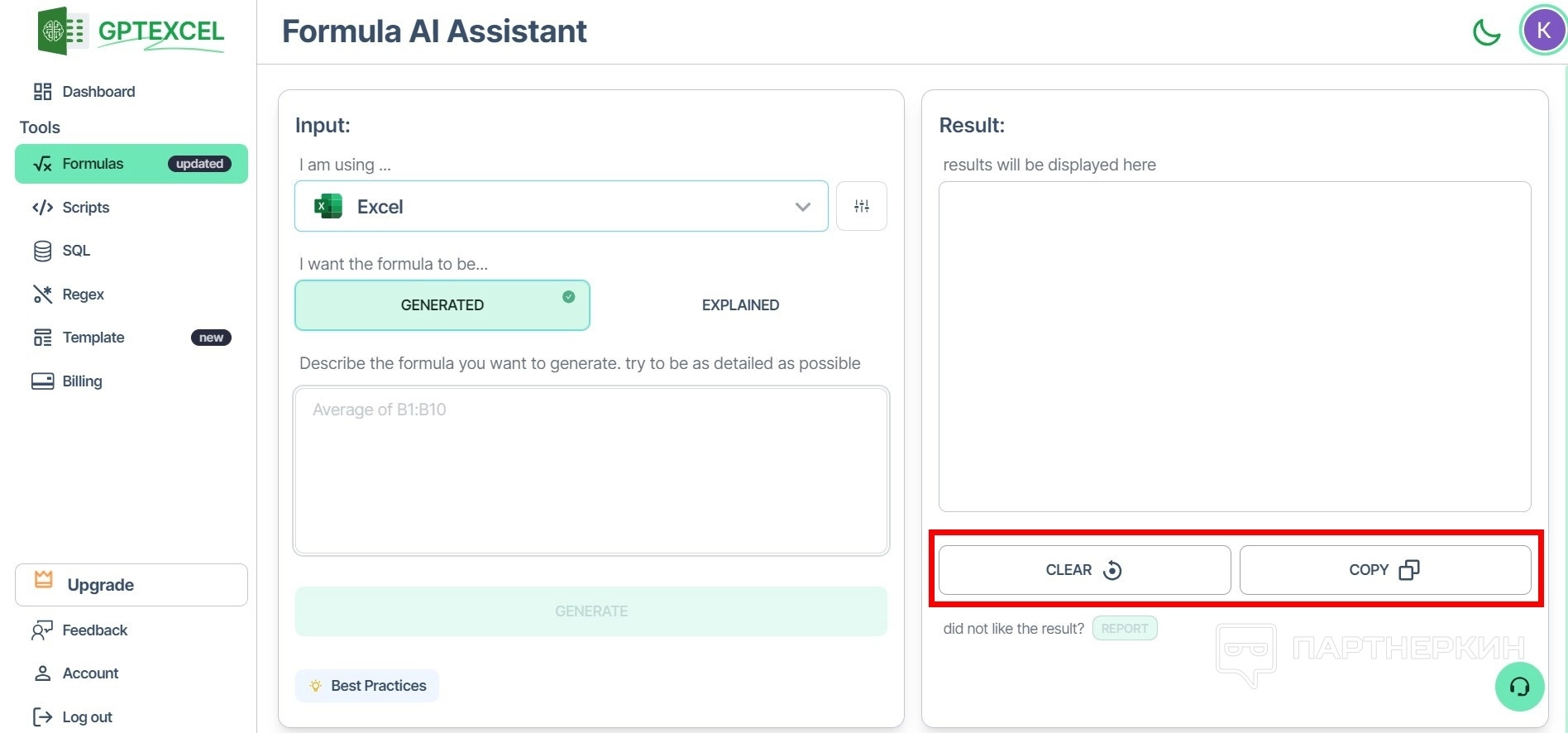Open Best Practices tips
The width and height of the screenshot is (1568, 733).
(x=367, y=686)
